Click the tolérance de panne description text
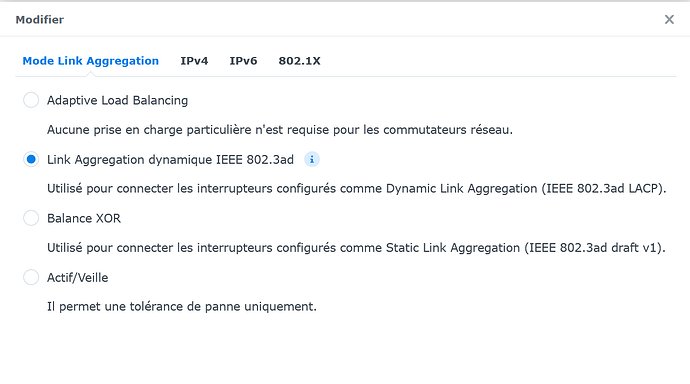Image resolution: width=690 pixels, height=384 pixels. pos(182,307)
